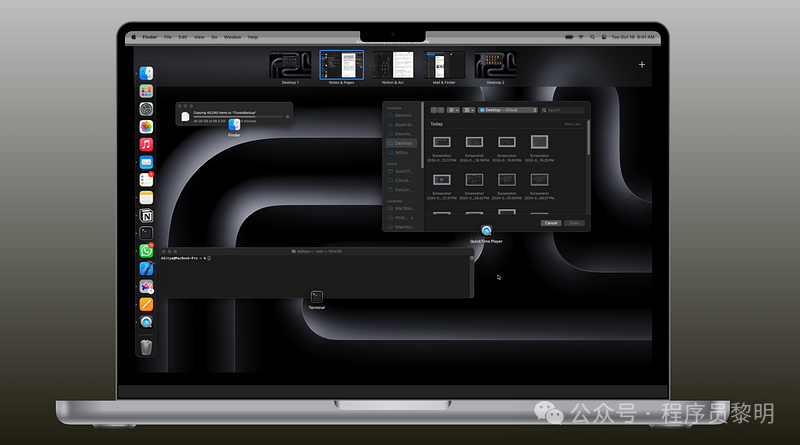800x445 pixels.
Task: Launch Photos from the Dock
Action: point(146,127)
